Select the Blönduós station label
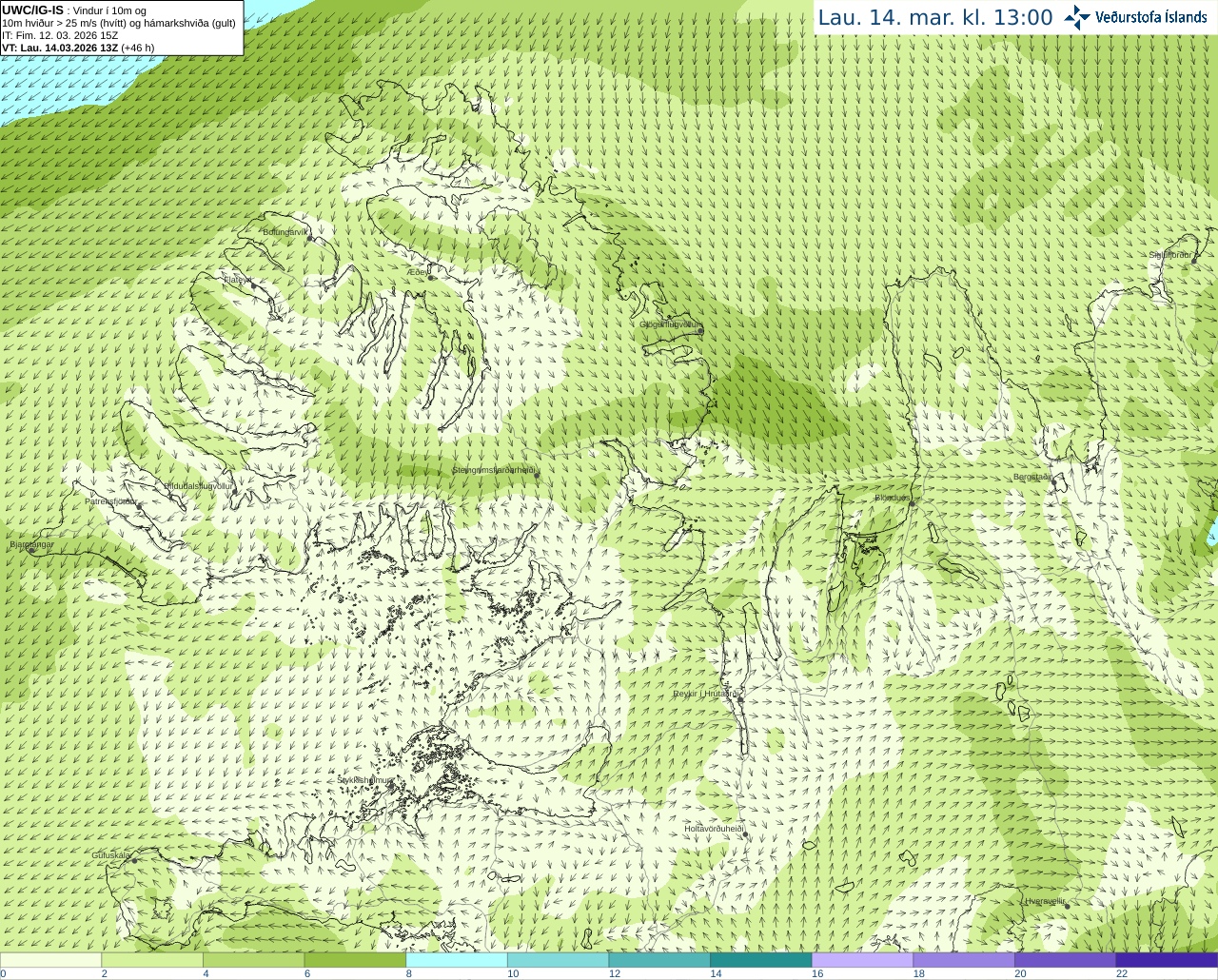Viewport: 1218px width, 980px height. click(x=892, y=498)
